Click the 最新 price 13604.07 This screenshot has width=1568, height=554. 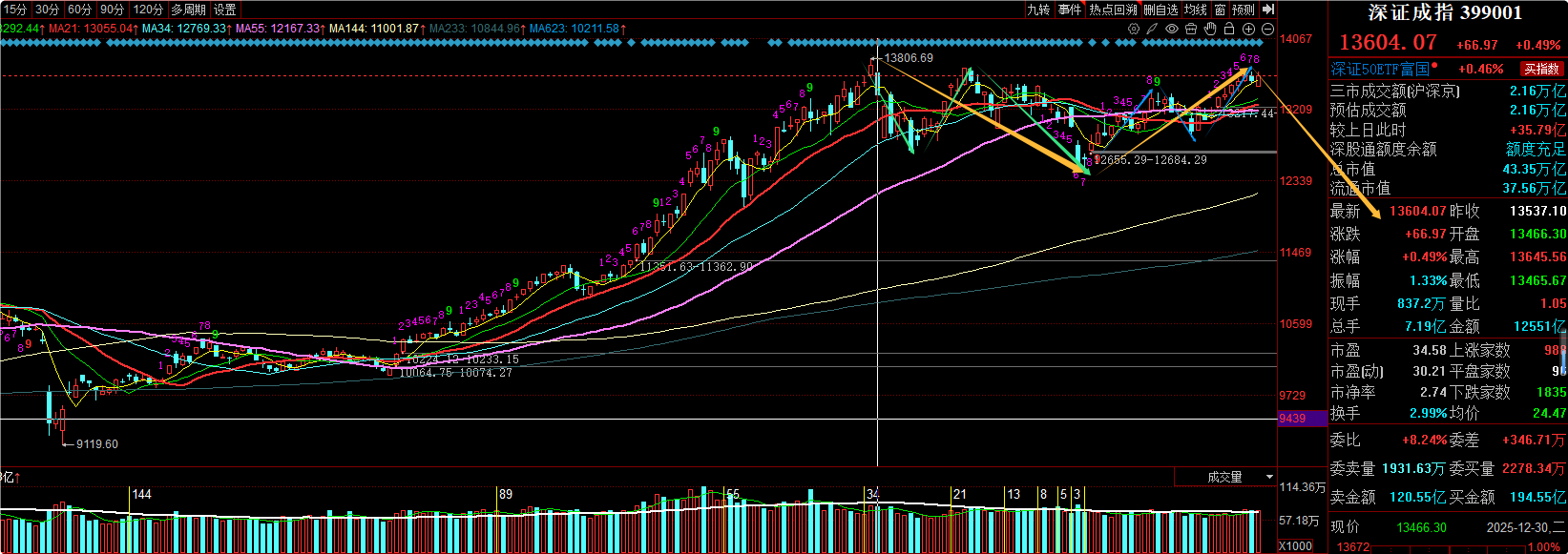tap(1418, 211)
